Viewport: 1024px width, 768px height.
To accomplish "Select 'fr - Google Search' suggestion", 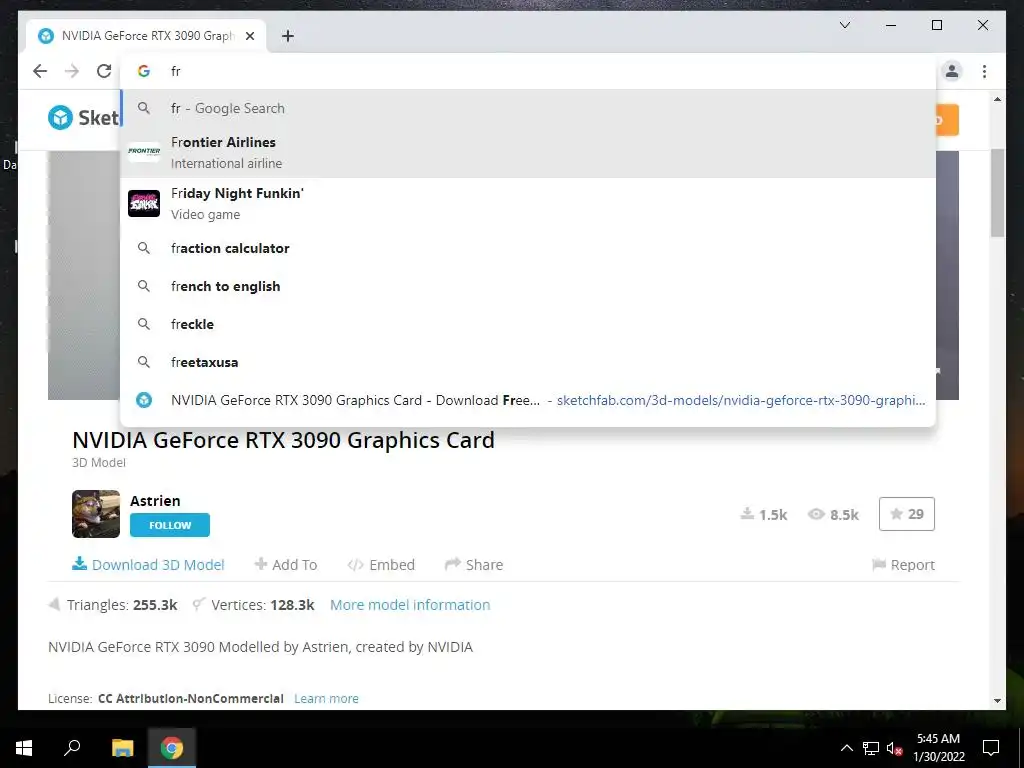I will pos(528,108).
